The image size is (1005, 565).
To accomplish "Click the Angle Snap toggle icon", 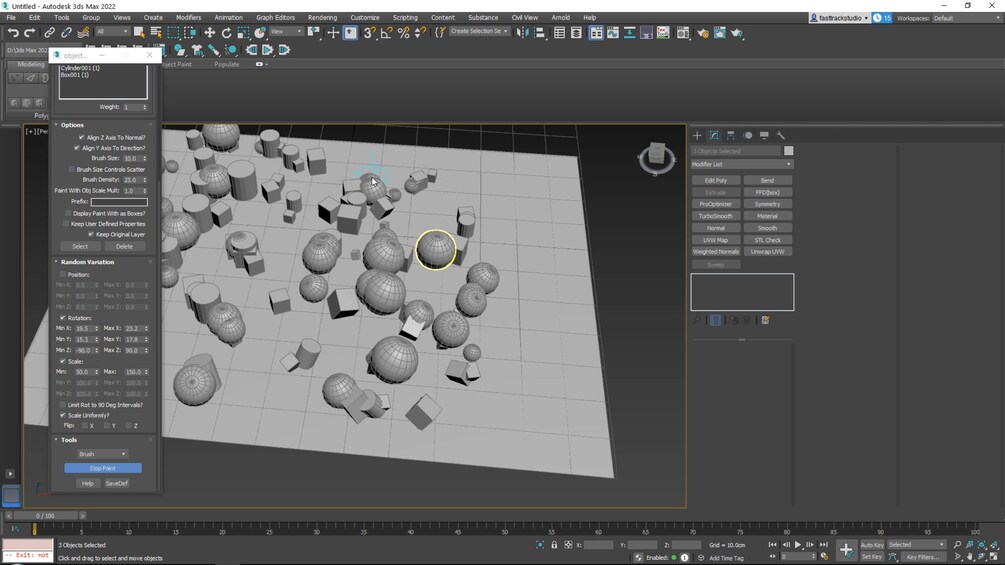I will pos(387,32).
